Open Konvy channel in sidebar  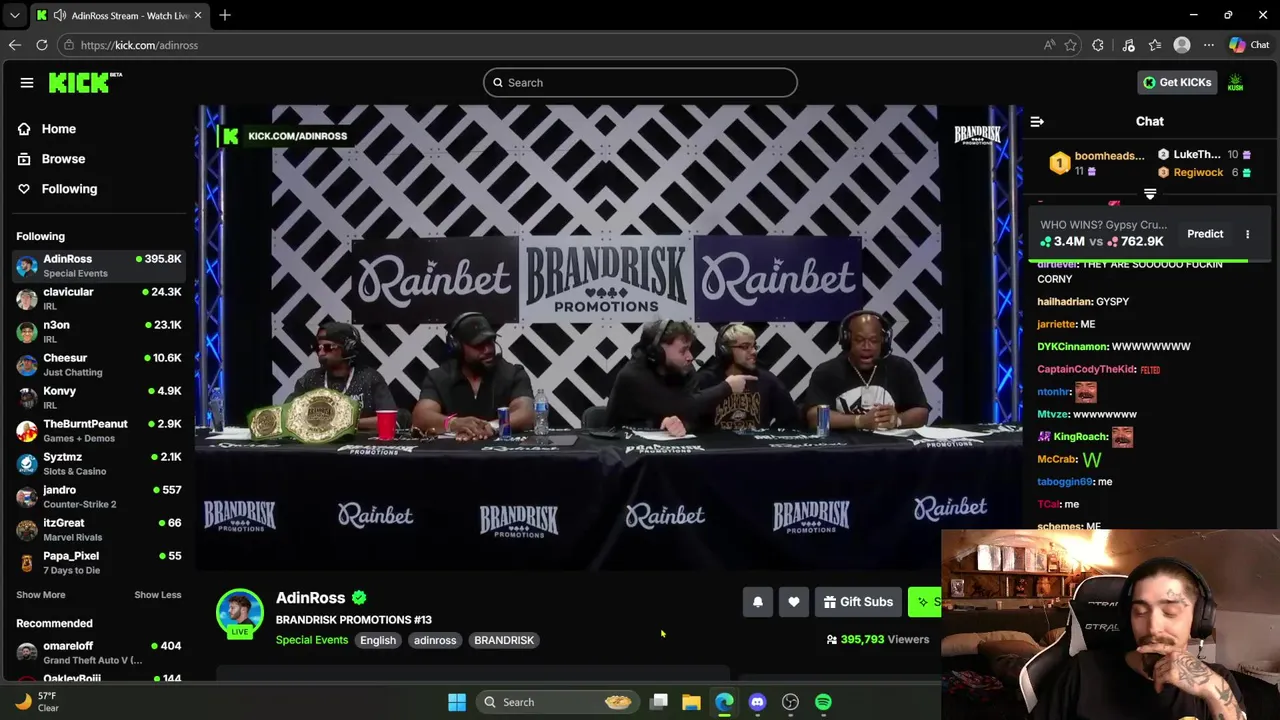[x=98, y=398]
